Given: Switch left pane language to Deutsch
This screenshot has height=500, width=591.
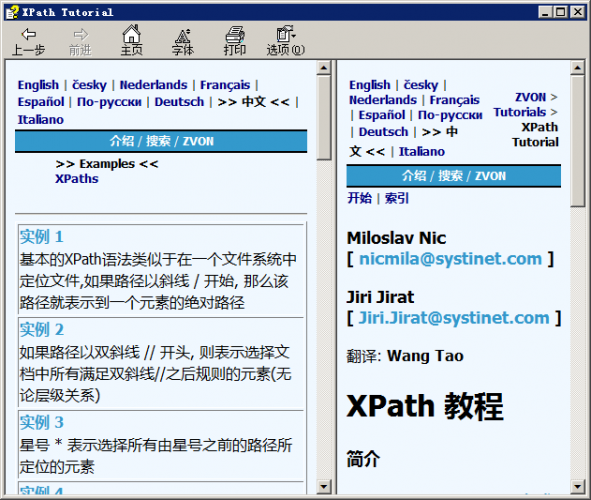Looking at the screenshot, I should tap(179, 102).
